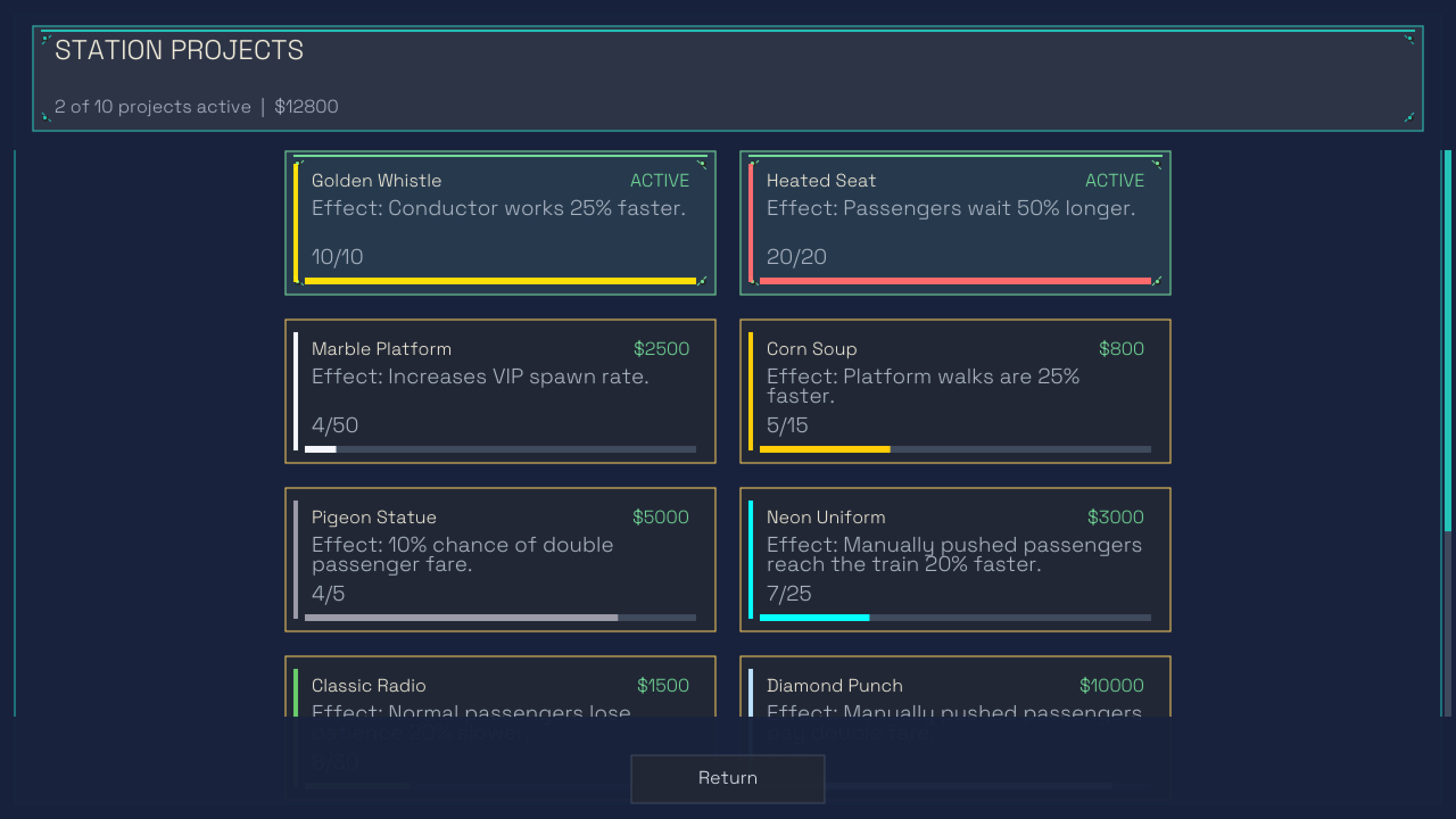Screen dimensions: 1456x819
Task: Click the Station Projects header title
Action: (179, 50)
